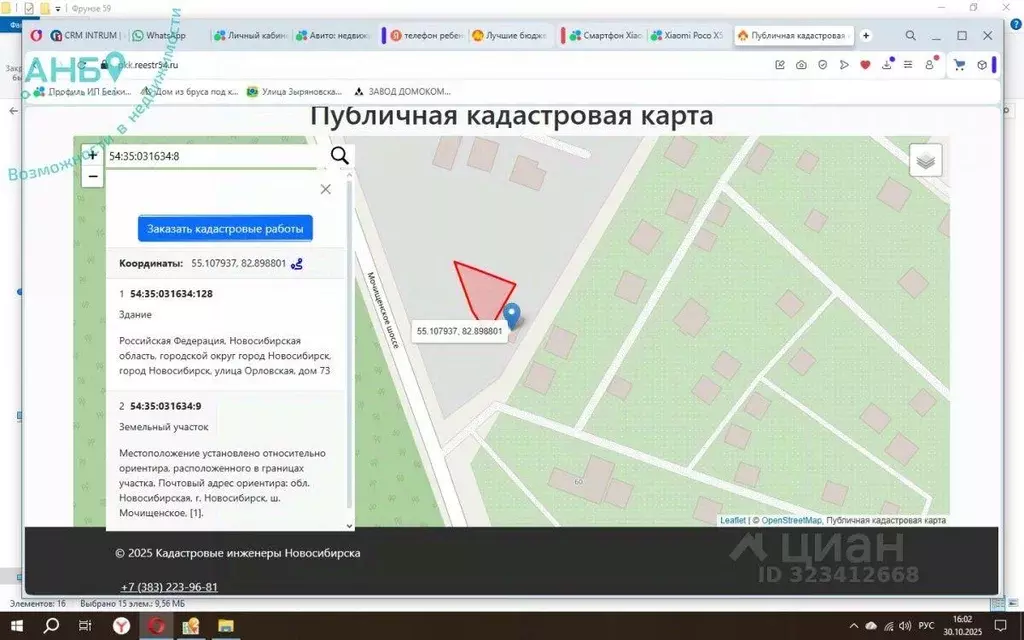Switch to the WhatsApp tab
The width and height of the screenshot is (1024, 640).
tap(160, 35)
